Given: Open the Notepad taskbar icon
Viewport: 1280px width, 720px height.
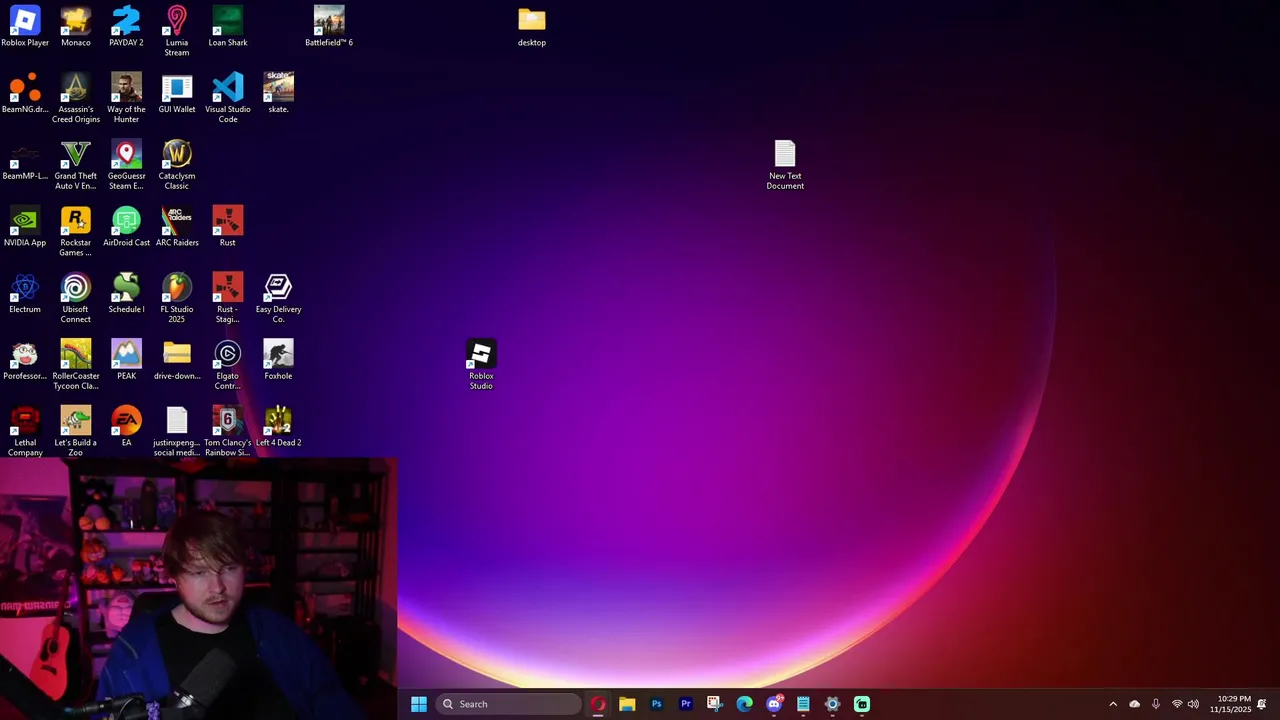Looking at the screenshot, I should pyautogui.click(x=803, y=704).
